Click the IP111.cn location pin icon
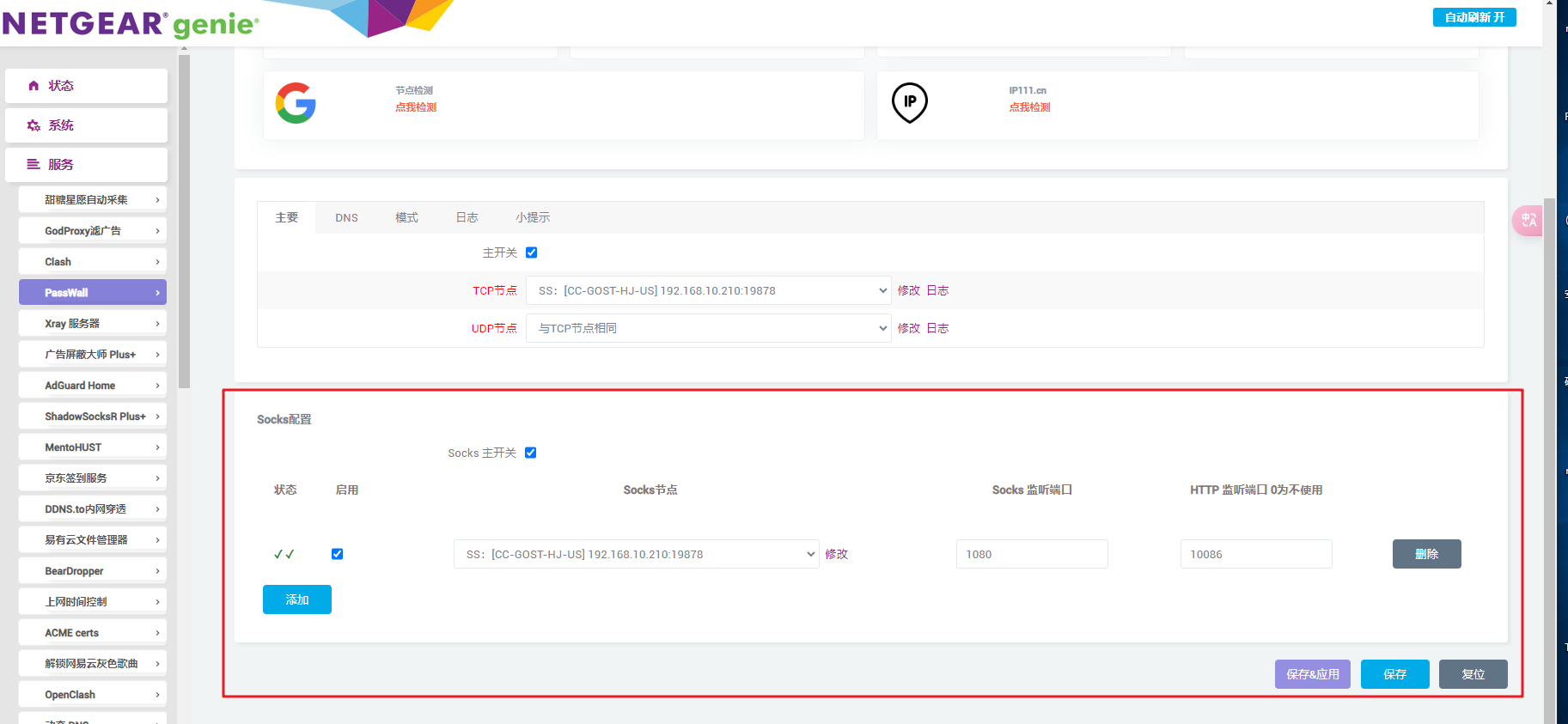1568x724 pixels. (909, 102)
